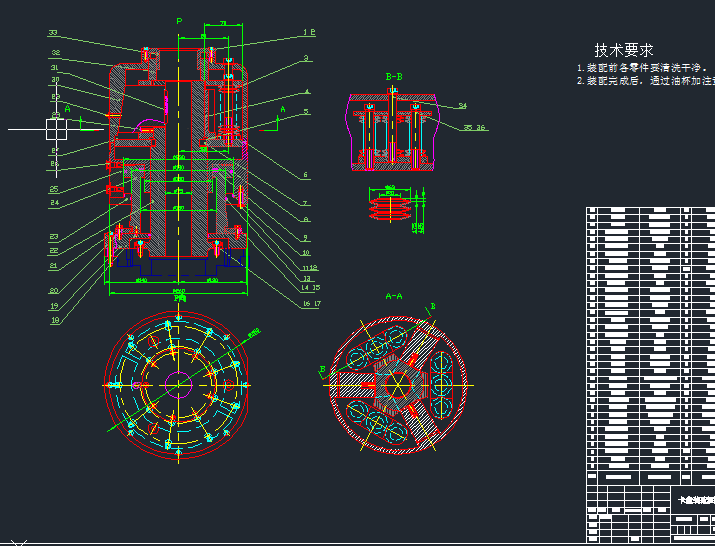The height and width of the screenshot is (546, 715).
Task: Select the 技术要求 heading text
Action: (x=623, y=50)
